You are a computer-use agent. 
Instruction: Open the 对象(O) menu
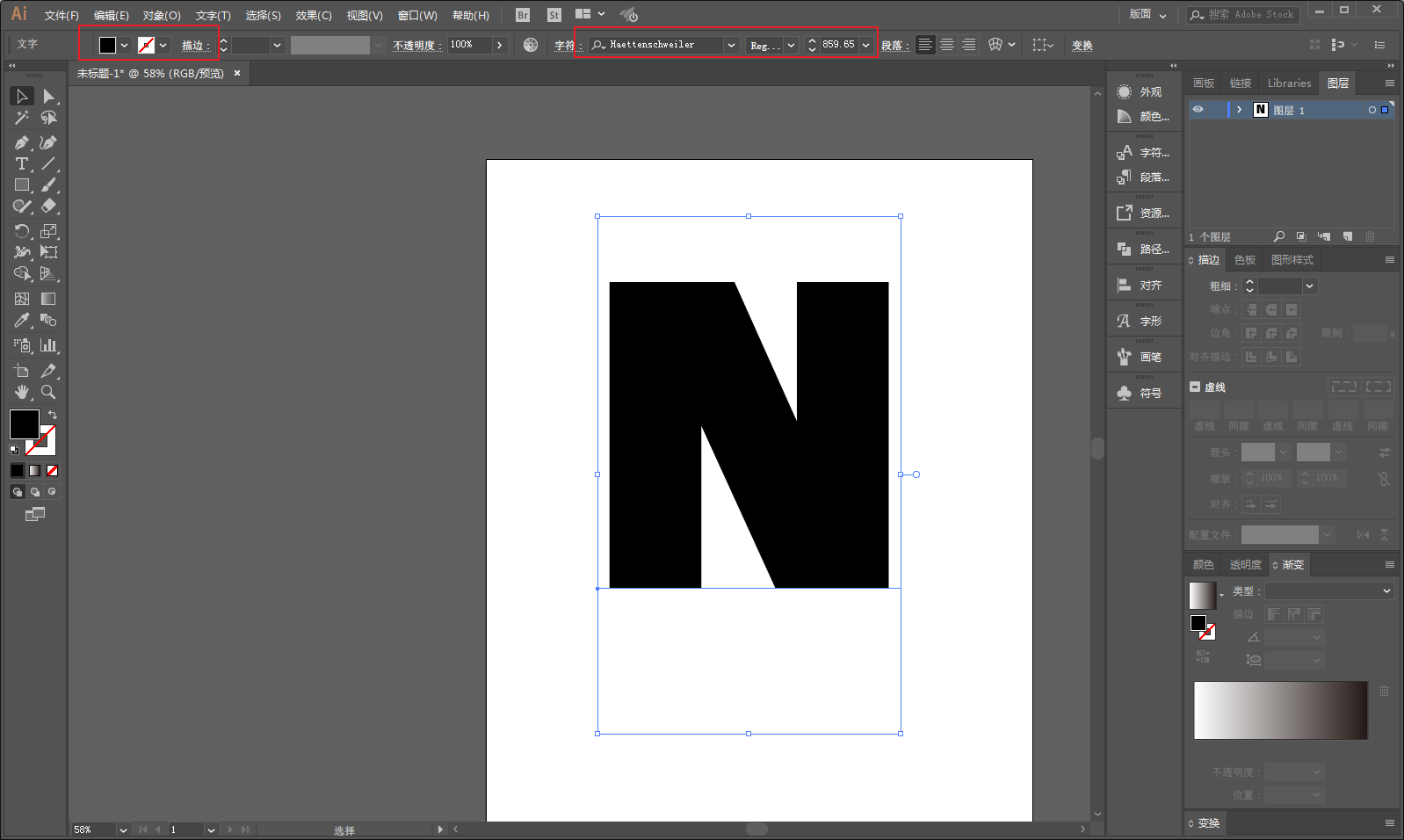pos(162,15)
